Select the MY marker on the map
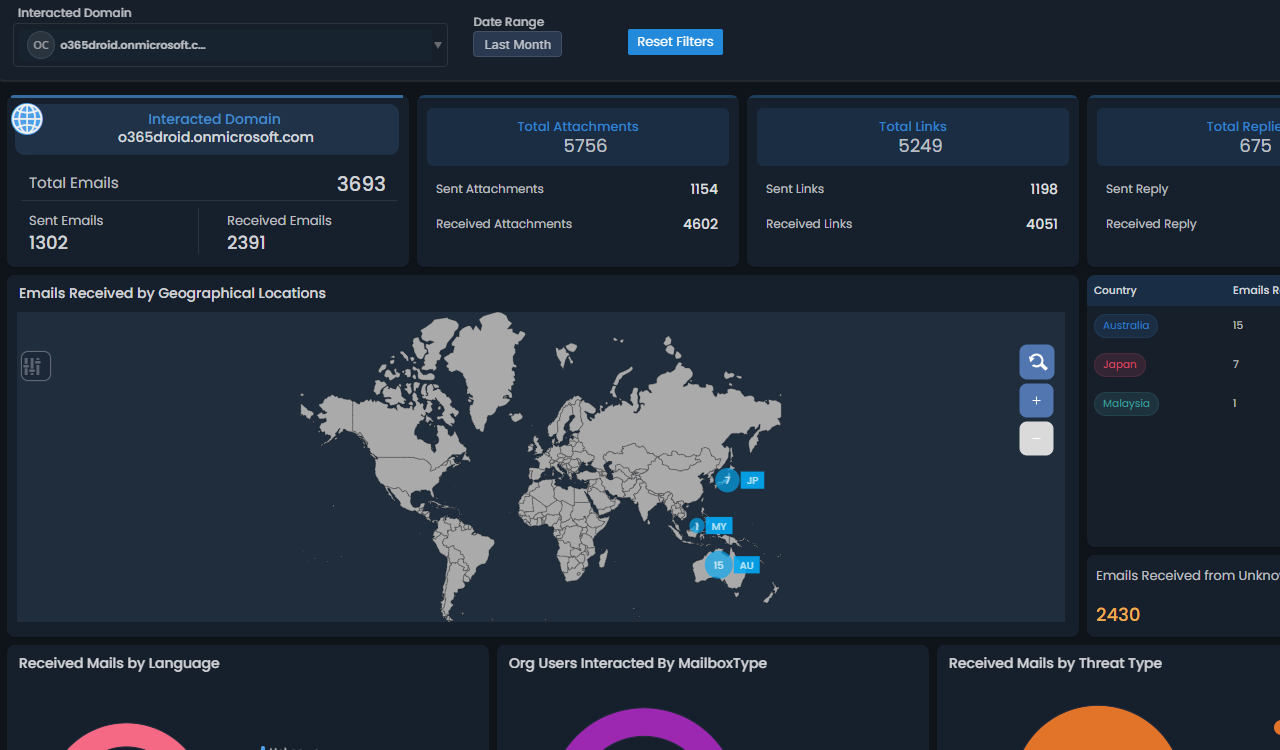The width and height of the screenshot is (1280, 750). pyautogui.click(x=718, y=526)
